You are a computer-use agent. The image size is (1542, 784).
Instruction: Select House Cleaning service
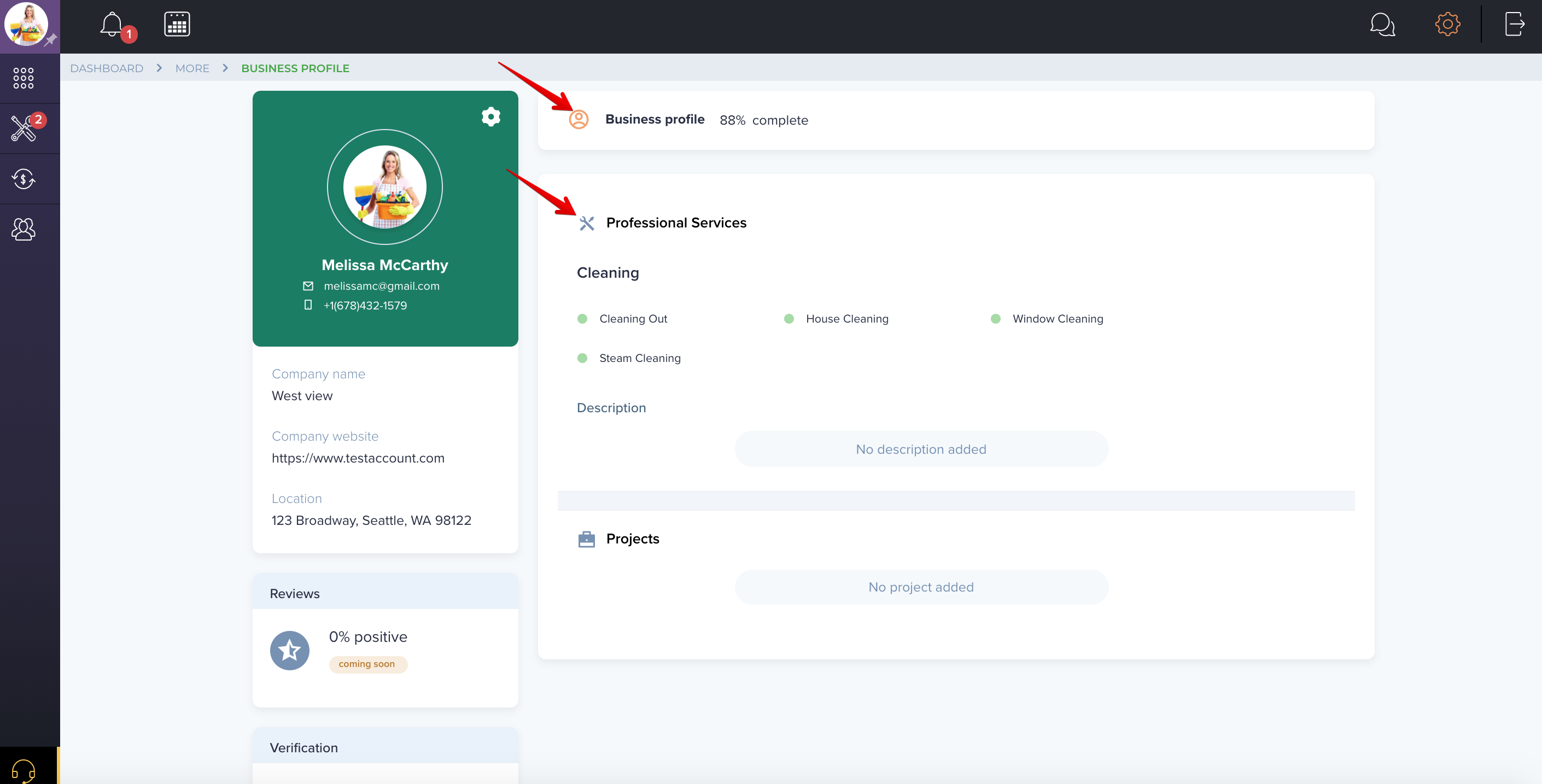(x=847, y=319)
